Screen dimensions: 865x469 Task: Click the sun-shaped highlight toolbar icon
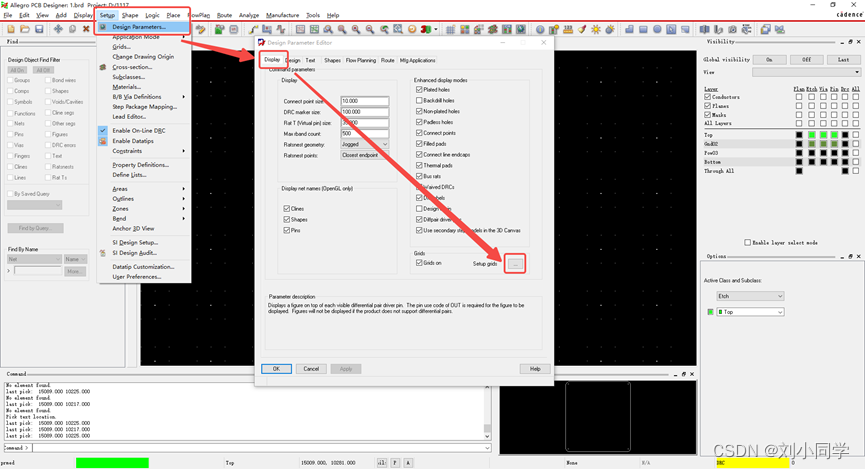[596, 29]
